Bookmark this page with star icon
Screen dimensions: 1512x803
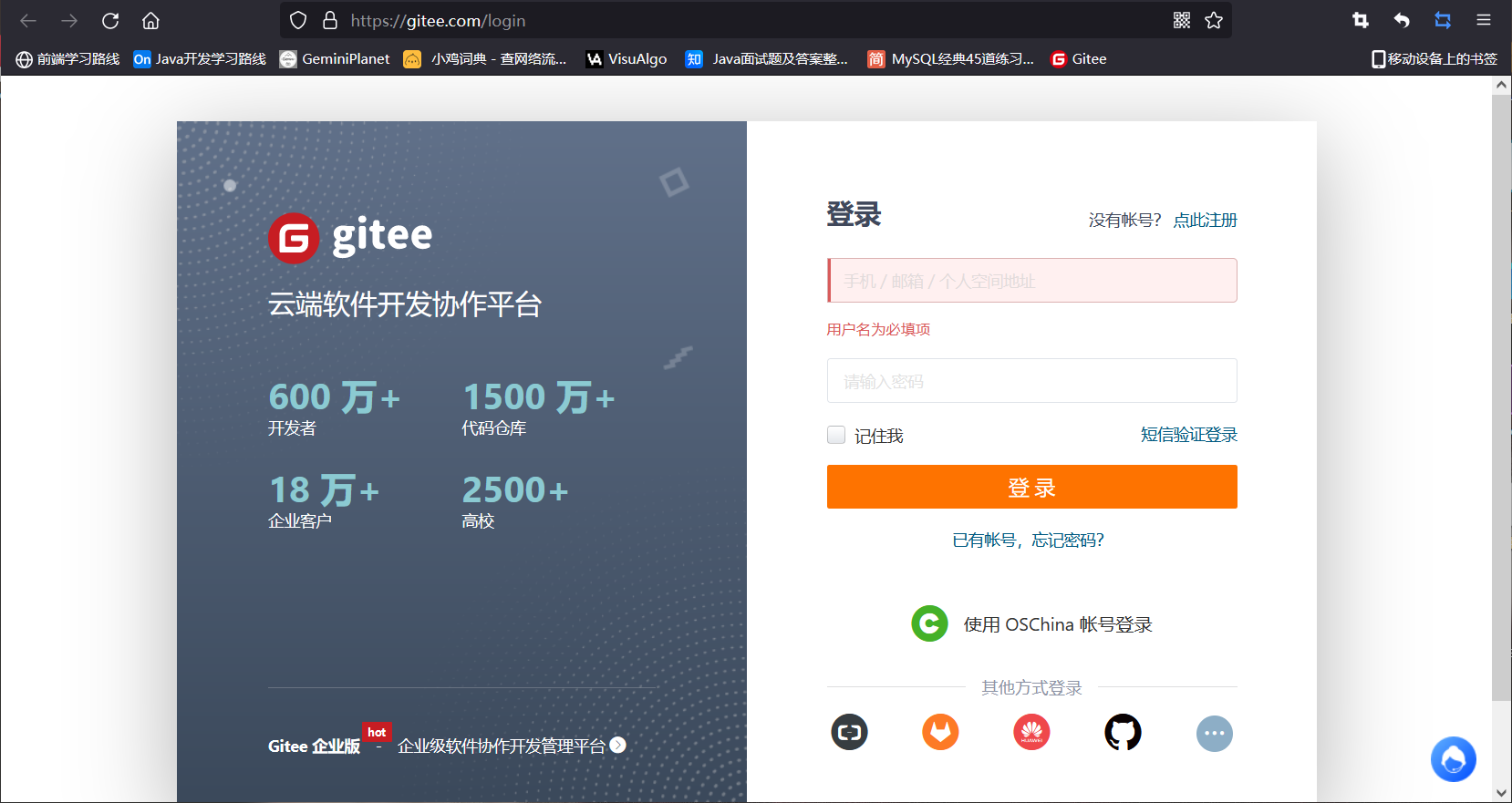pos(1214,20)
